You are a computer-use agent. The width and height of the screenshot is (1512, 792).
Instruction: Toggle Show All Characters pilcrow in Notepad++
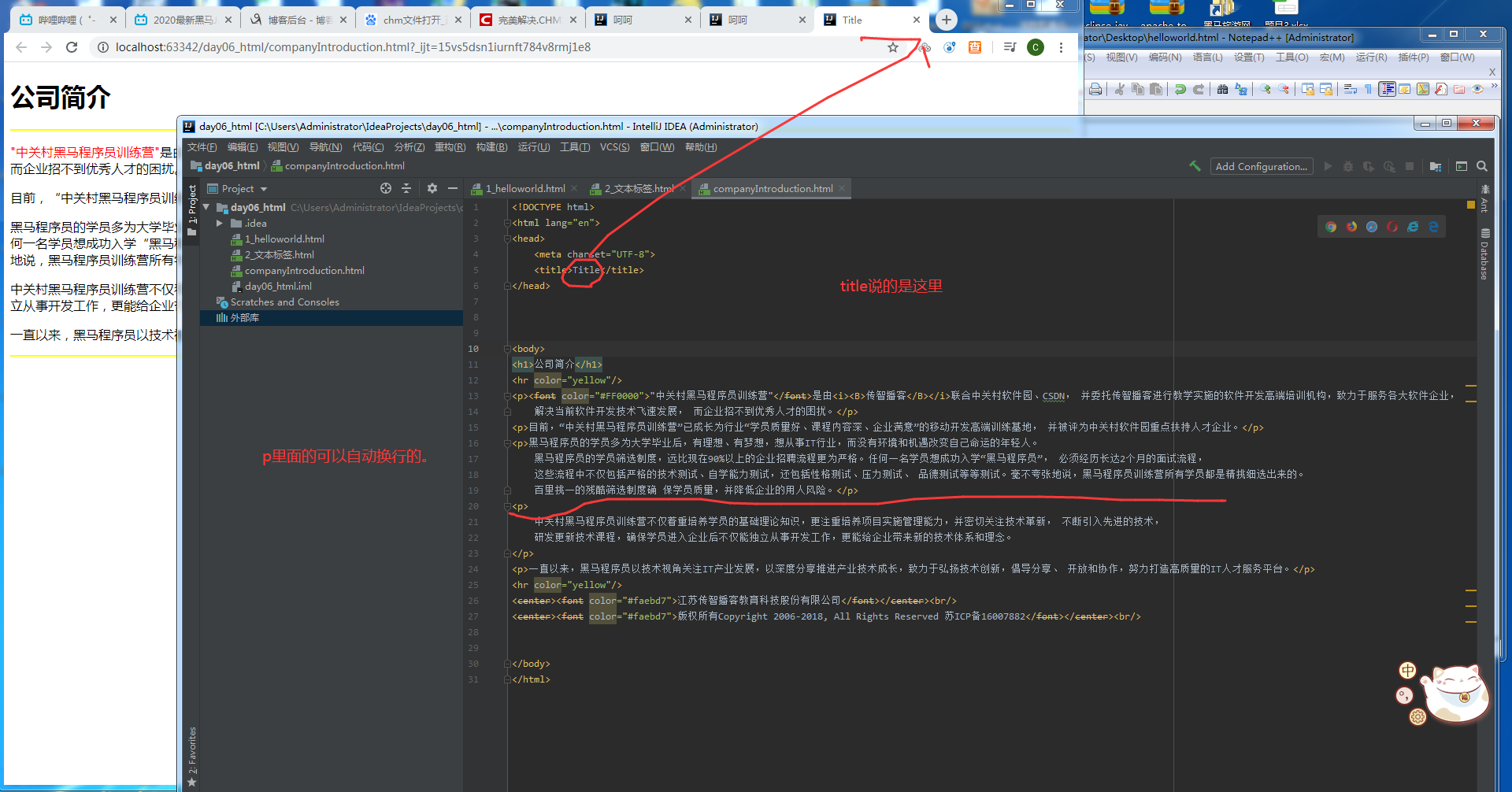[1369, 89]
